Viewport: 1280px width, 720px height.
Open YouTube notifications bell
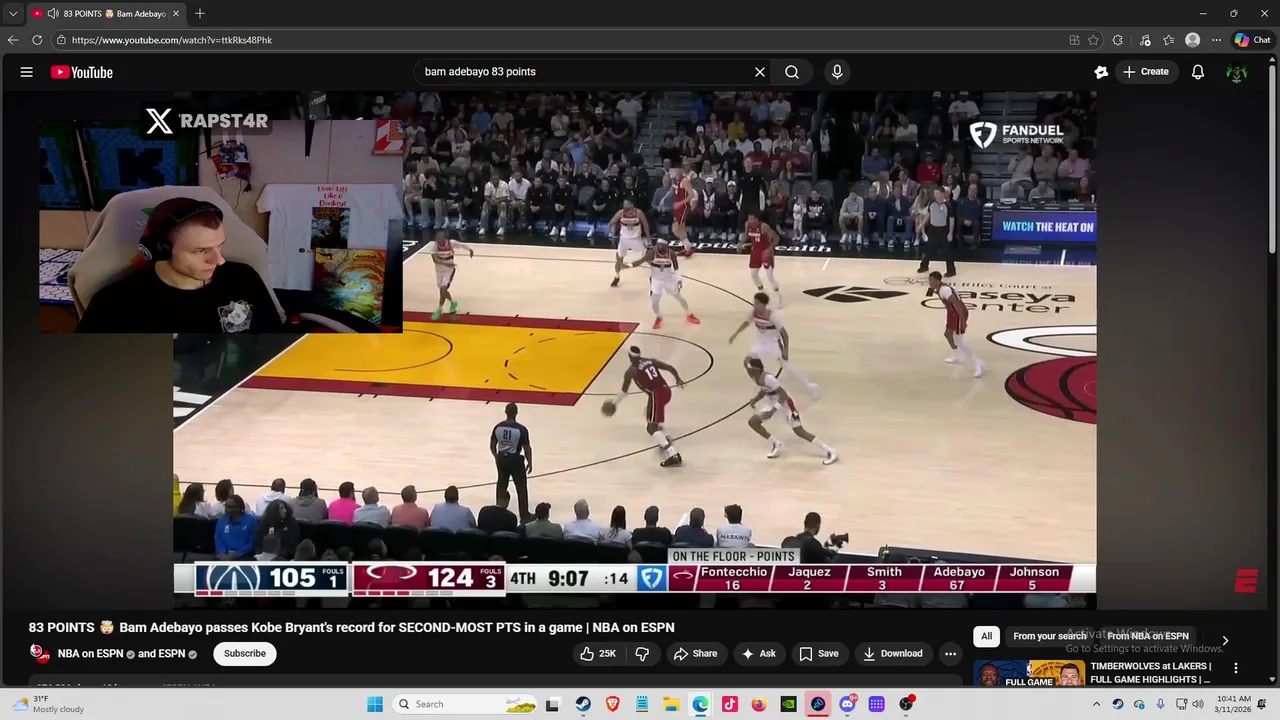tap(1198, 72)
